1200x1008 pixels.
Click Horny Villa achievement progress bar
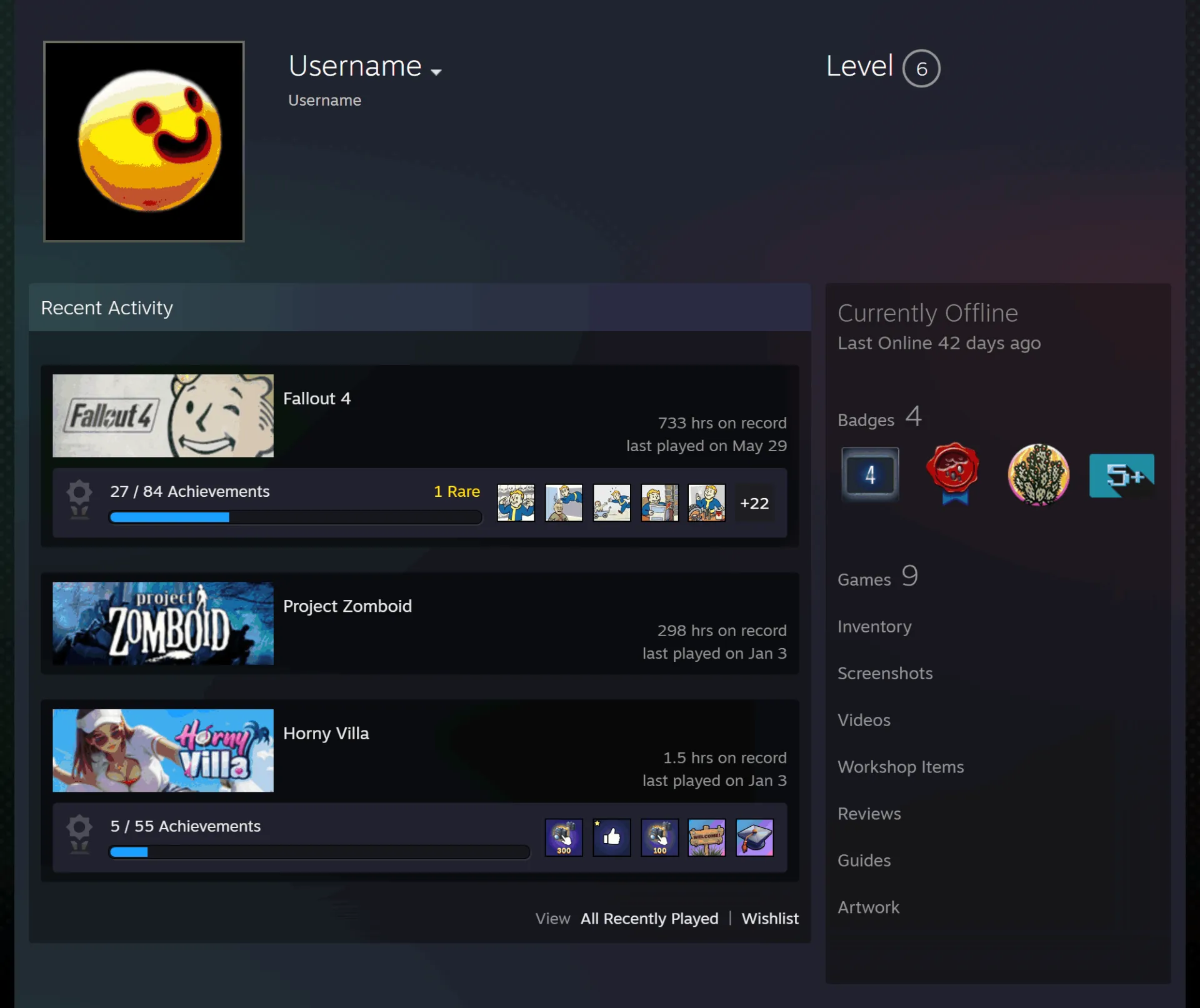319,852
